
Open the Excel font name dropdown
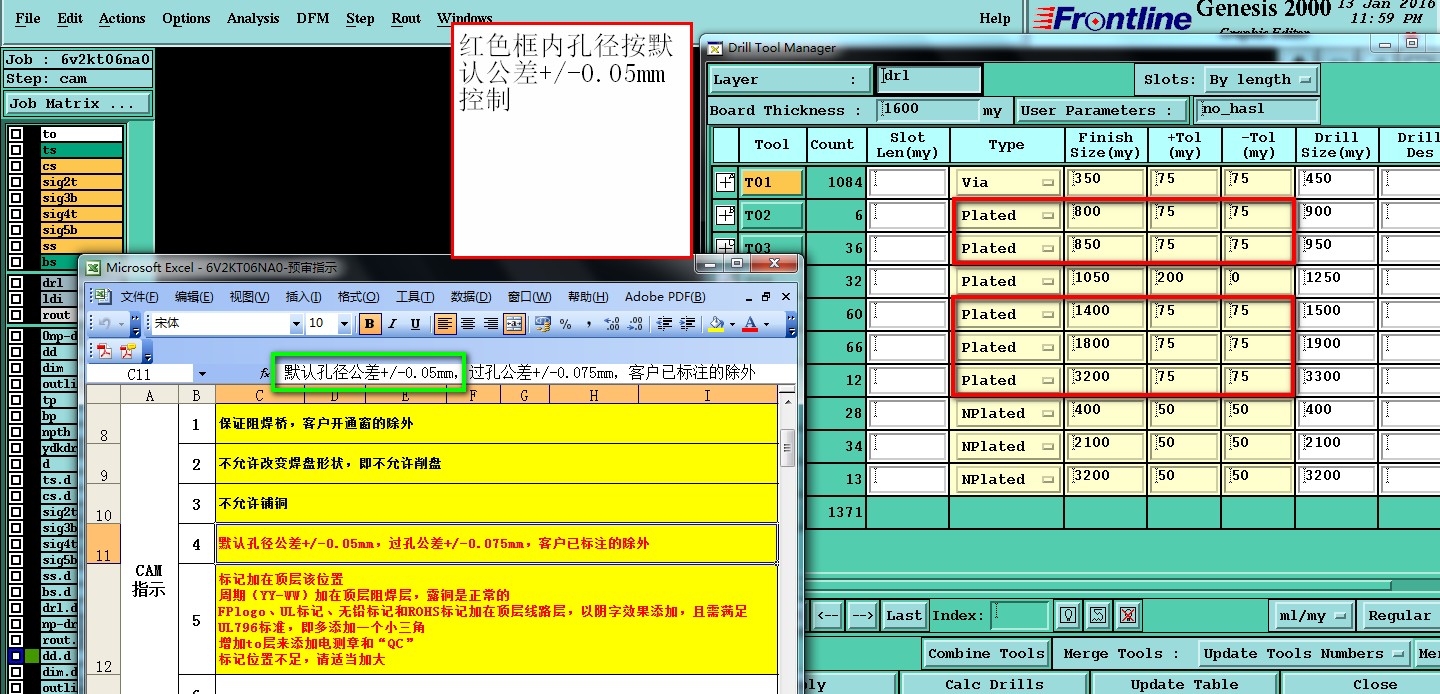point(296,324)
